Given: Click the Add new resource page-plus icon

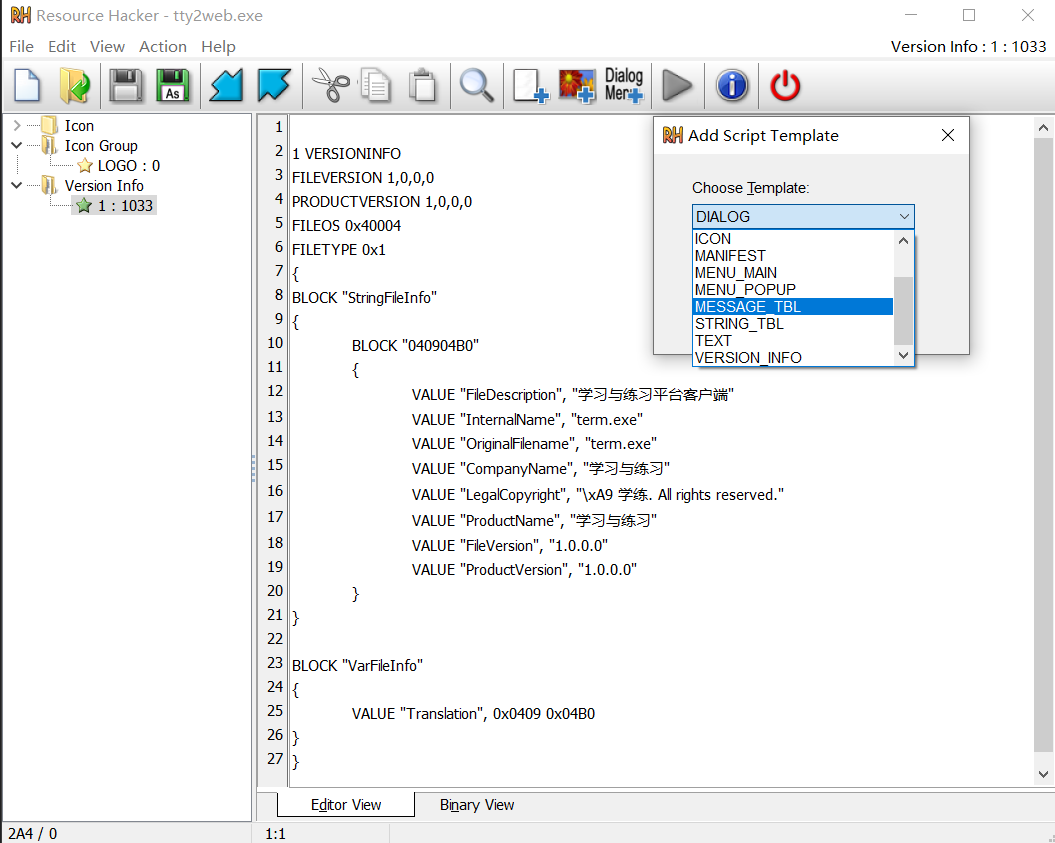Looking at the screenshot, I should 530,86.
